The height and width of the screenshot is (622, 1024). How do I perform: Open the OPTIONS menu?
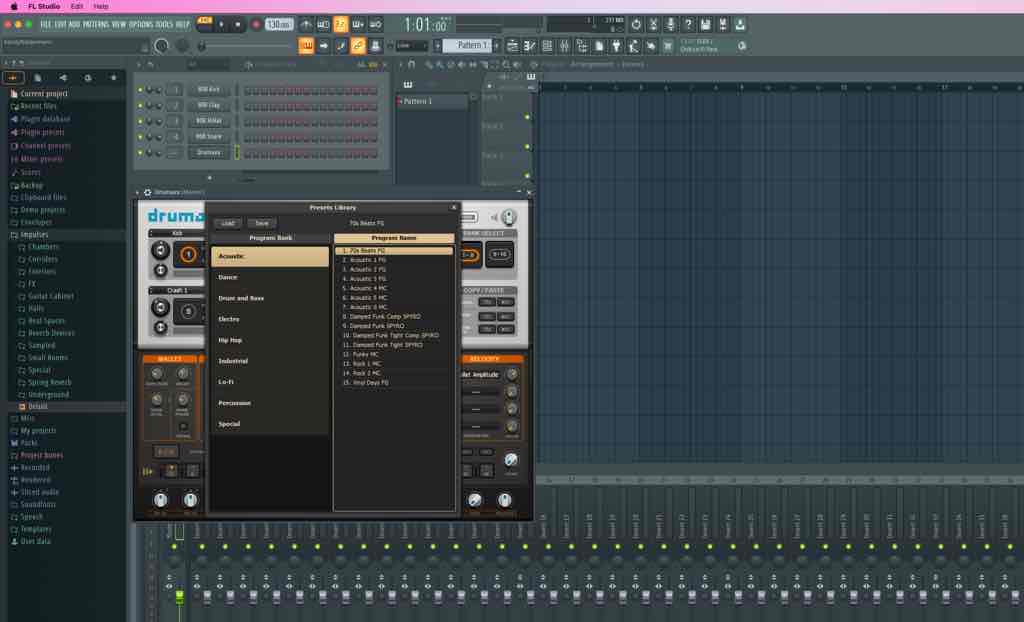pos(140,24)
